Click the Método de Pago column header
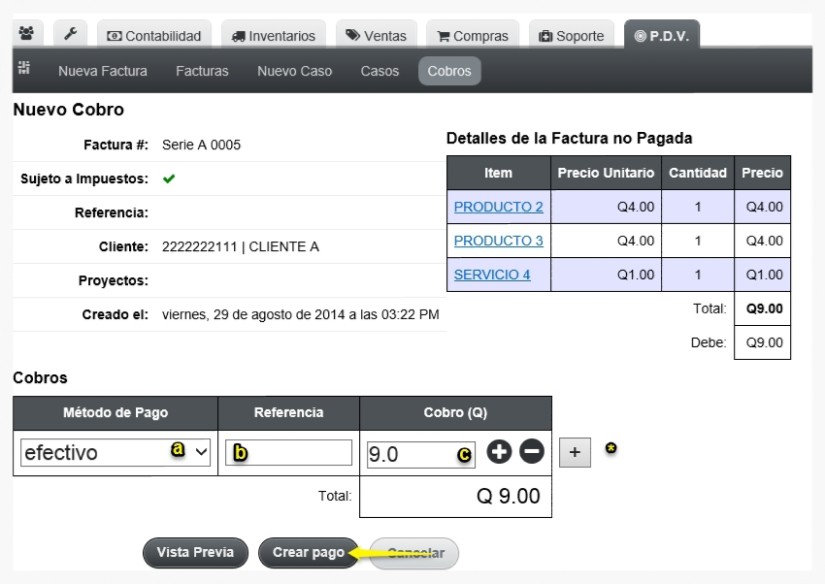Screen dimensions: 825x584 click(115, 412)
